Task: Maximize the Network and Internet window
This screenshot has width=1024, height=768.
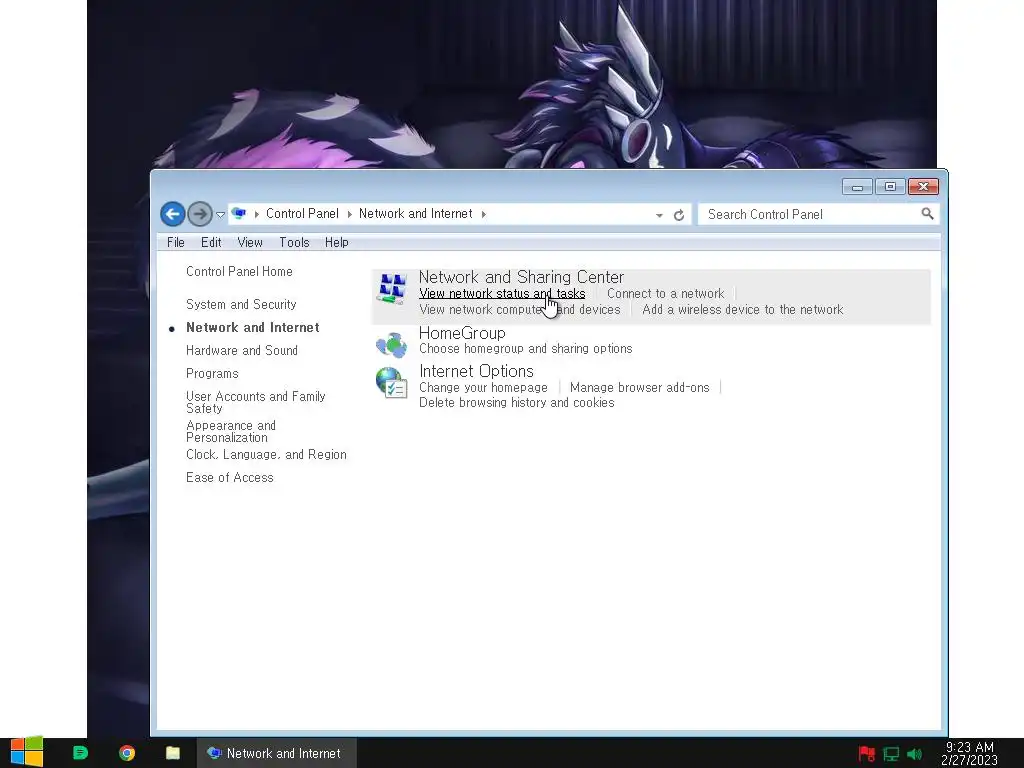Action: 890,187
